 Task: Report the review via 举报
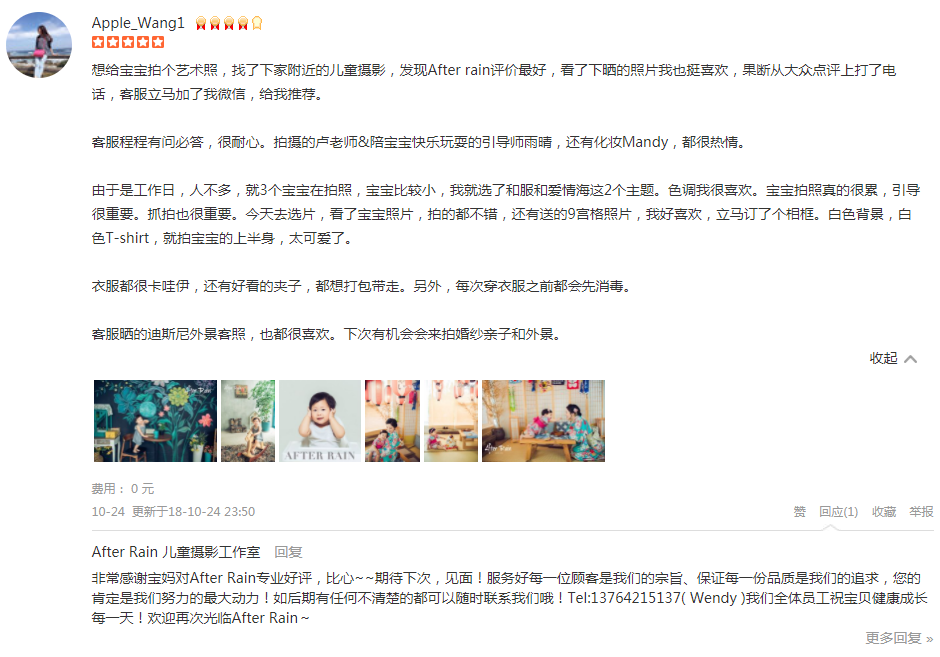point(921,511)
